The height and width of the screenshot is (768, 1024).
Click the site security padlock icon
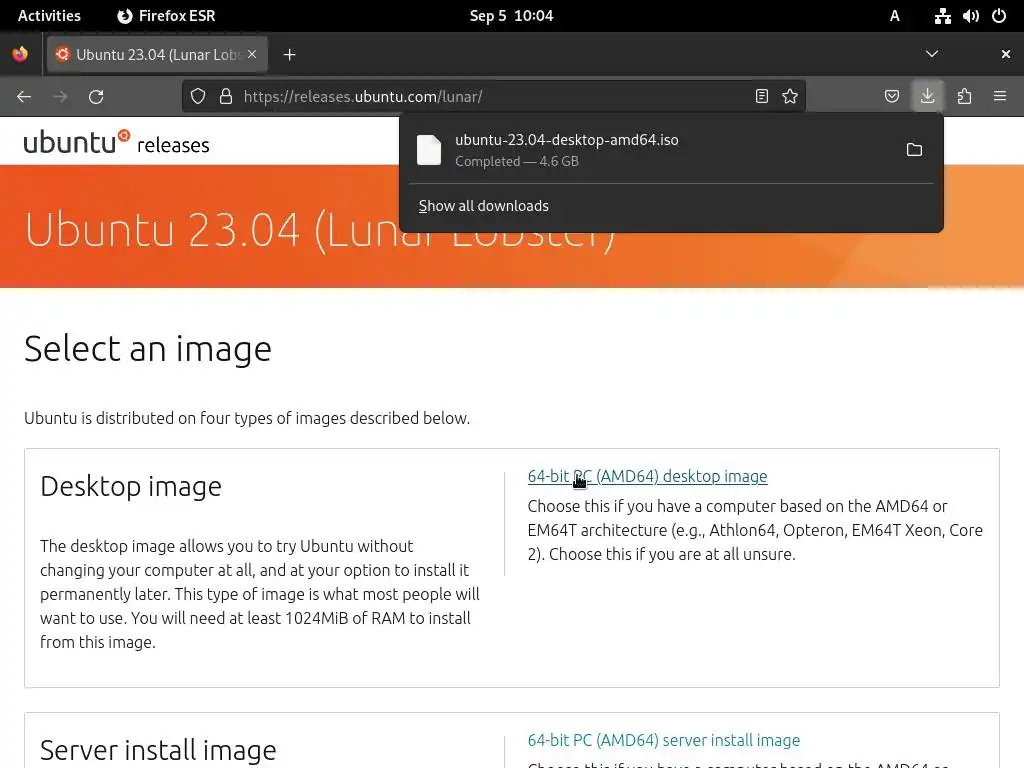point(226,97)
